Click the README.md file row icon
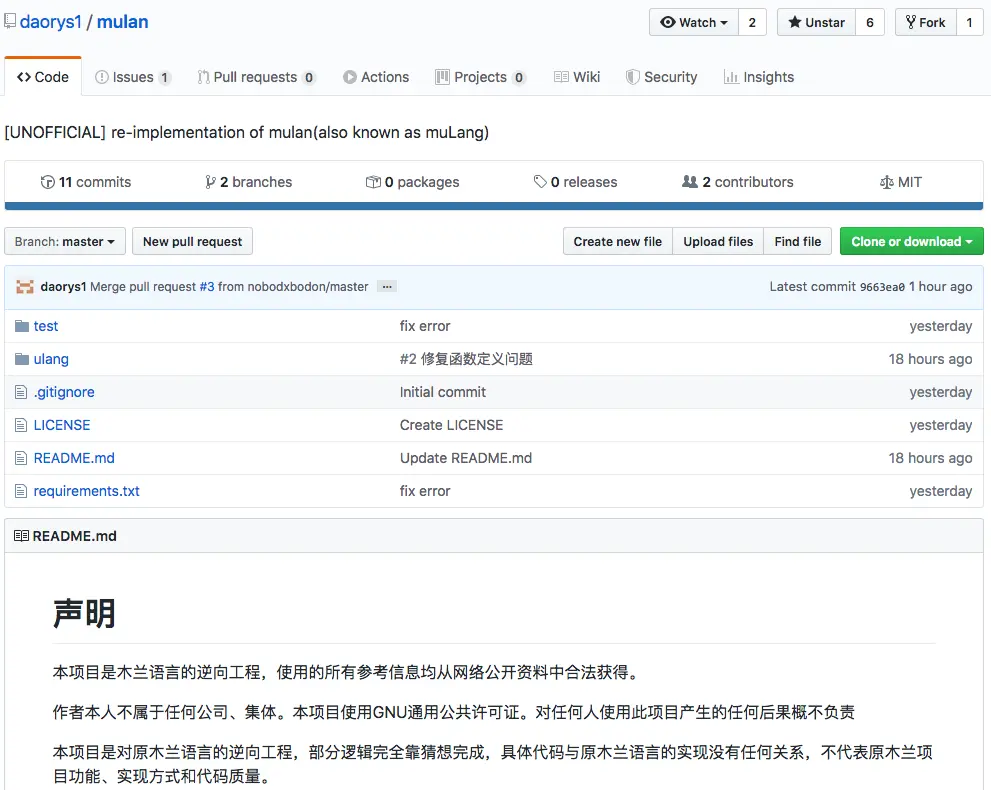Screen dimensions: 991x790 (21, 458)
